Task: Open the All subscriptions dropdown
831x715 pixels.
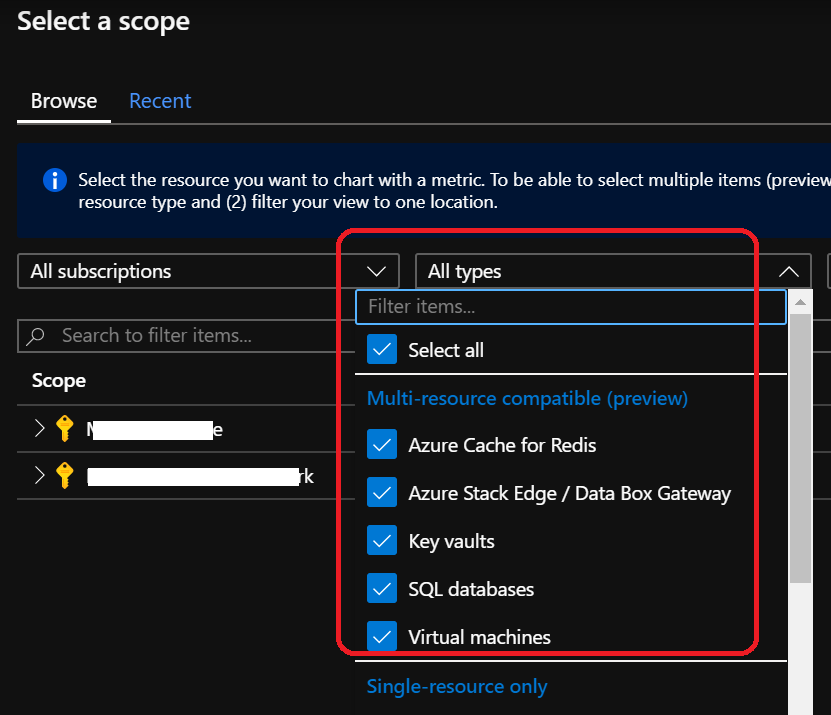Action: tap(208, 271)
